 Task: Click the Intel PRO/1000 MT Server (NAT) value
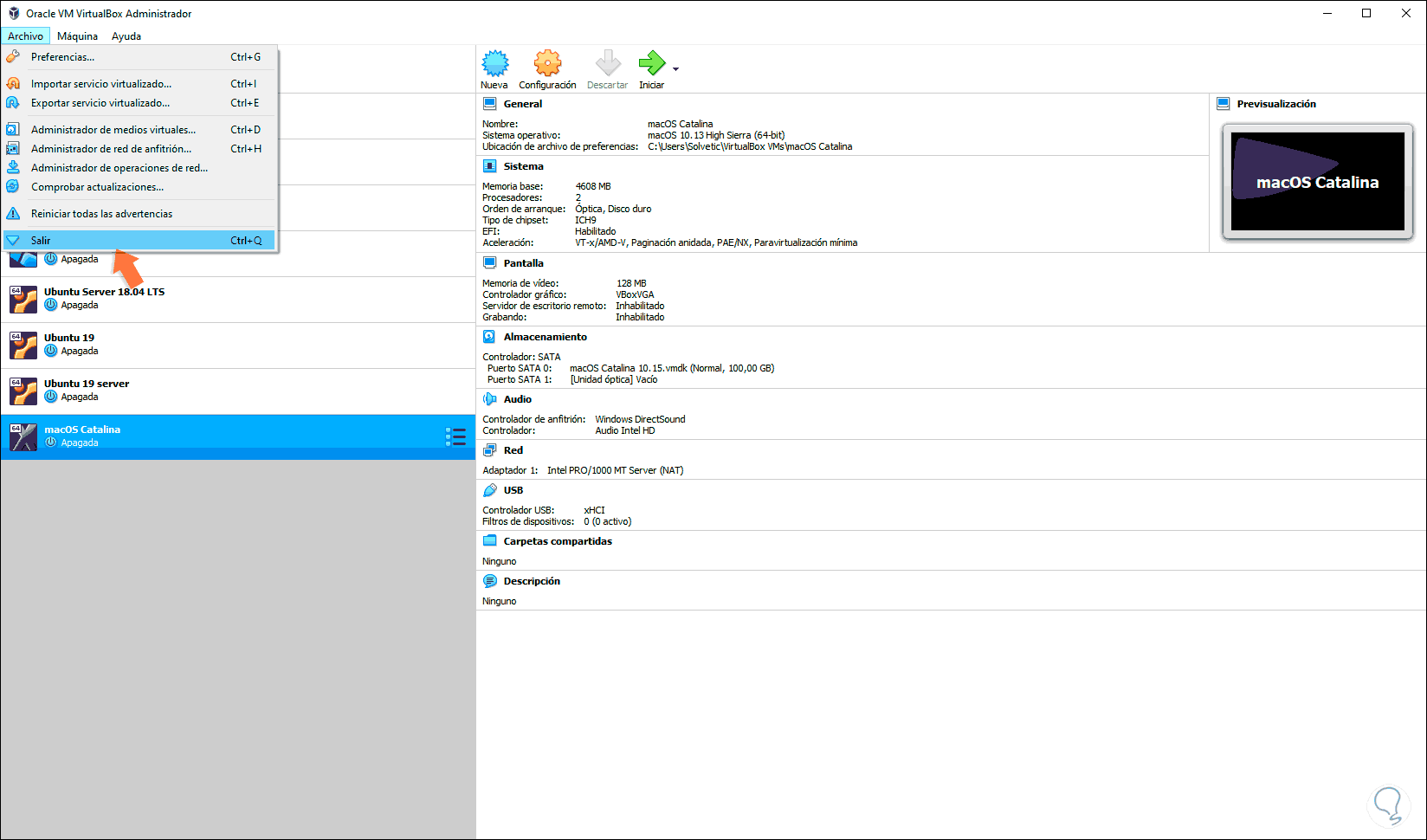(x=616, y=470)
